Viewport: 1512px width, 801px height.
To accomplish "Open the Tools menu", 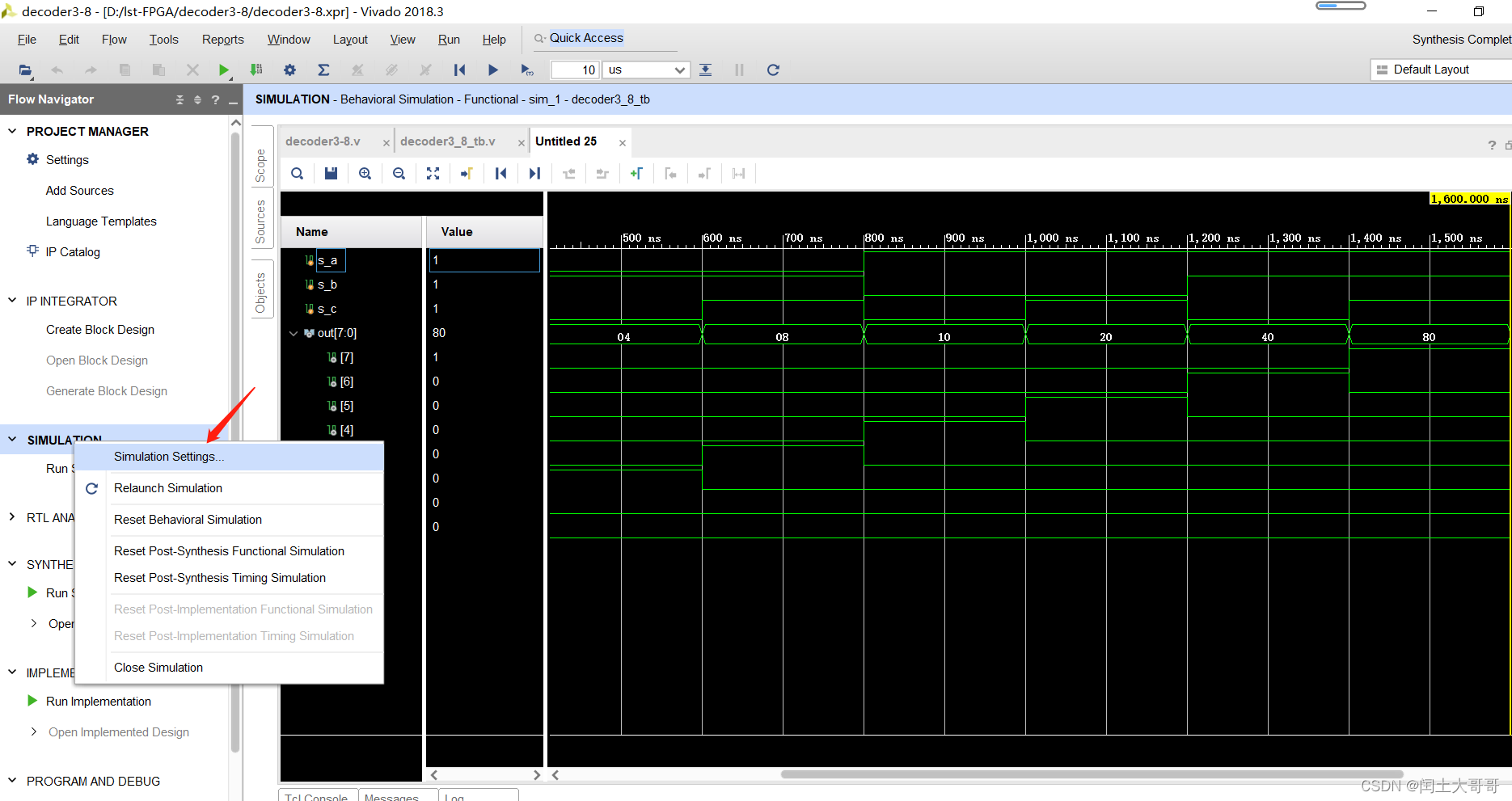I will pos(164,40).
